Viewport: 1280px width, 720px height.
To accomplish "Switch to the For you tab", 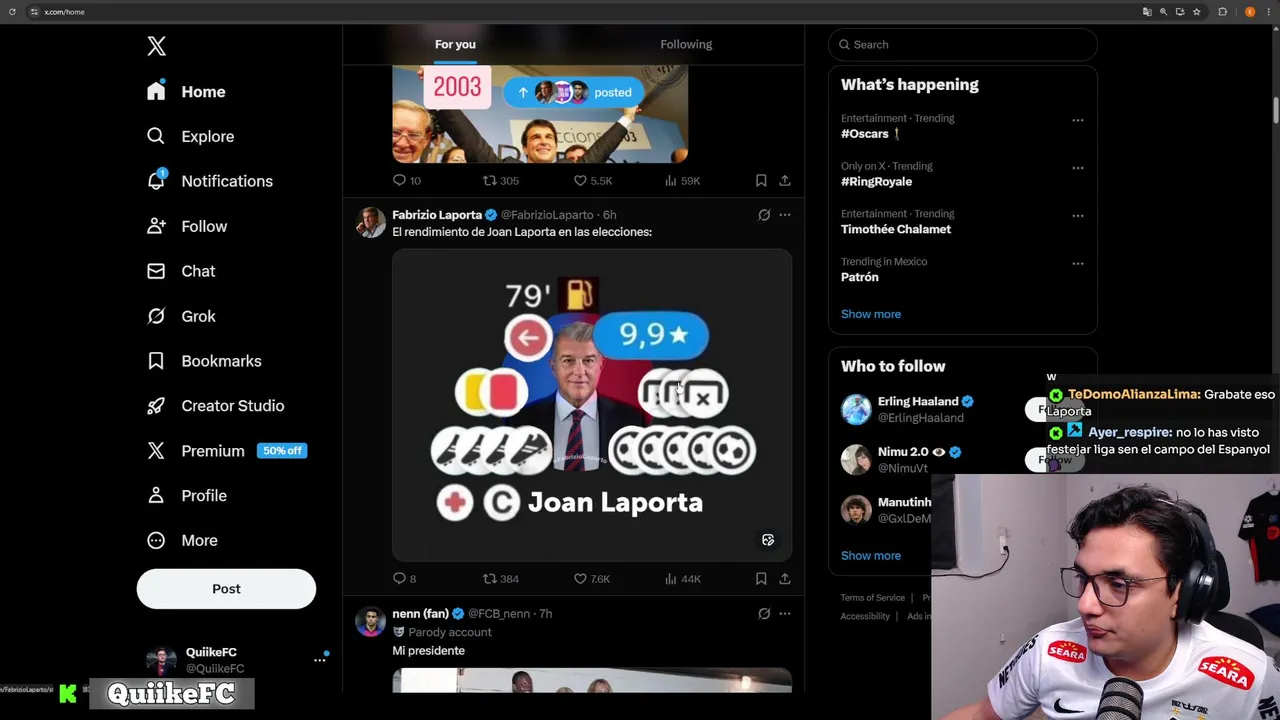I will [455, 44].
